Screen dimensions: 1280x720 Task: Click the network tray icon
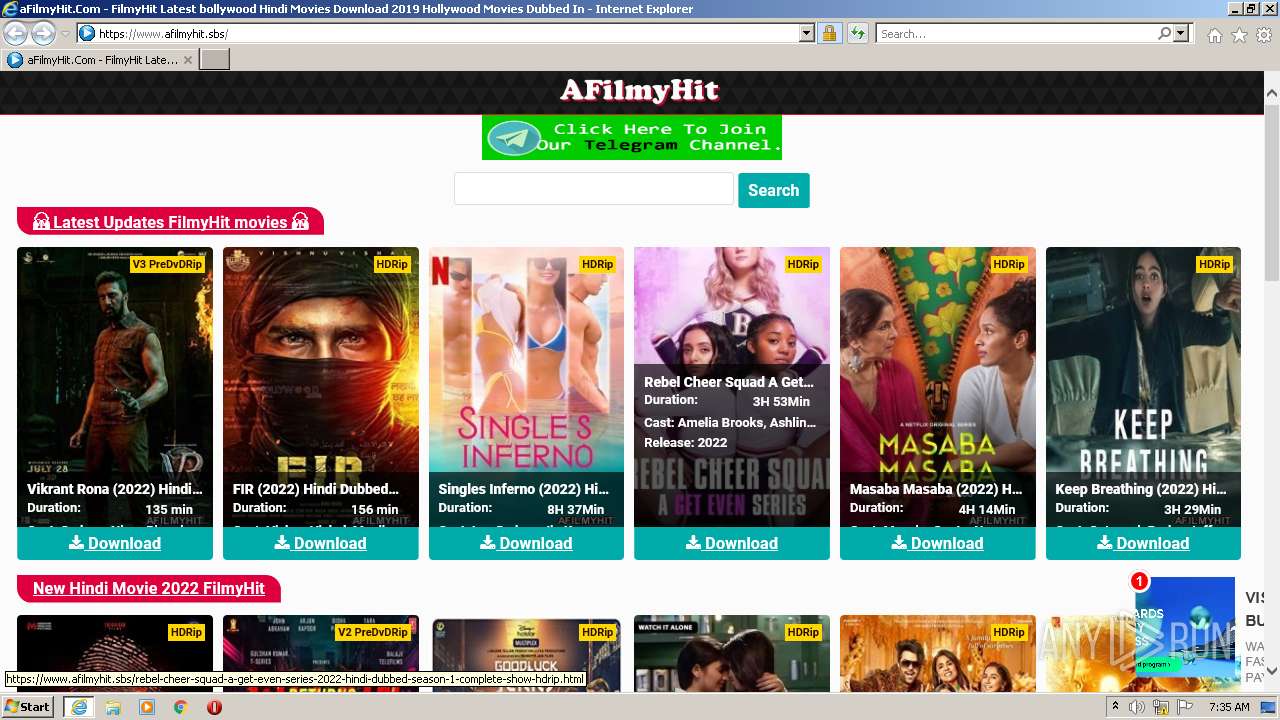tap(1161, 707)
